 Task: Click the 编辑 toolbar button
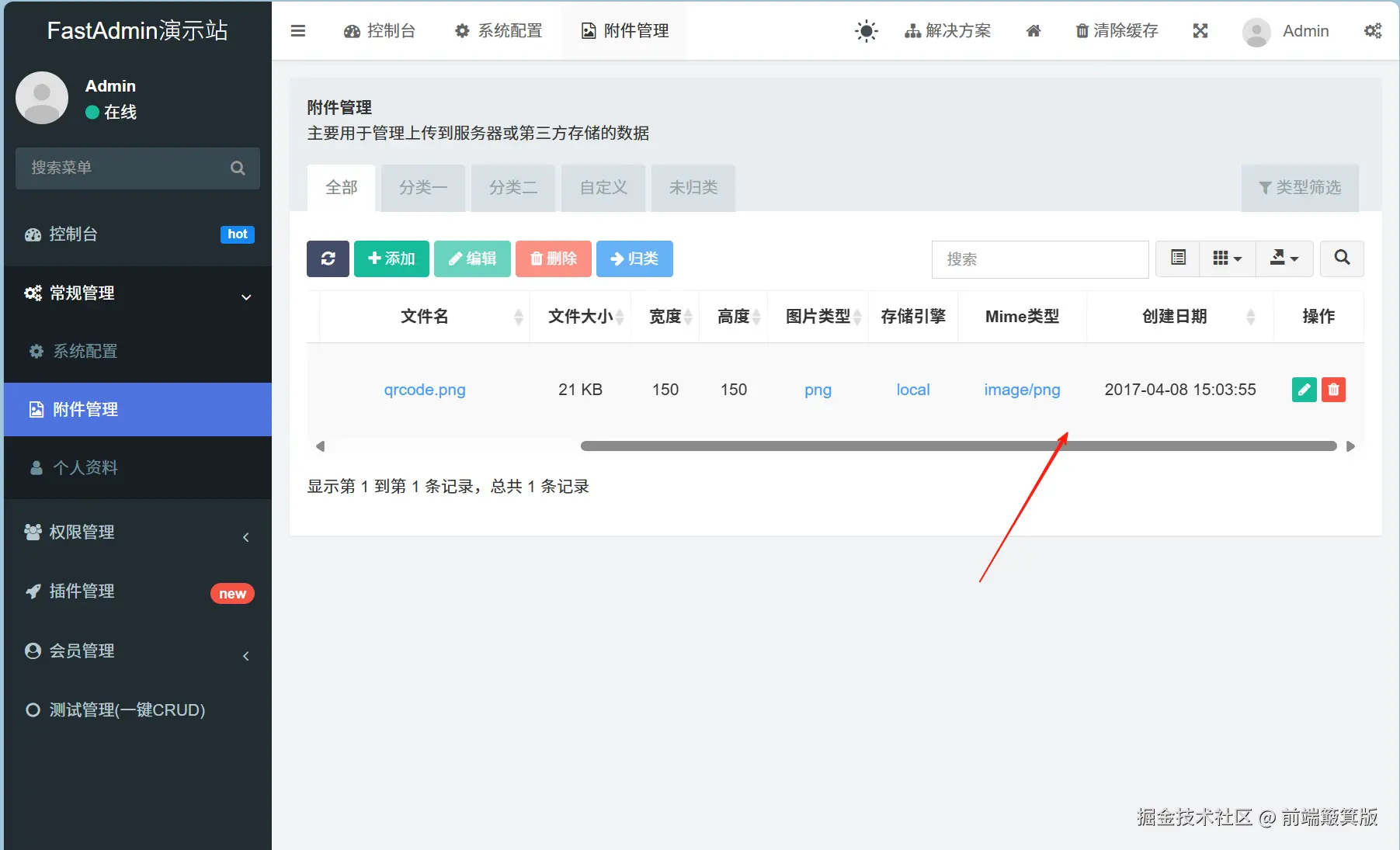(472, 258)
